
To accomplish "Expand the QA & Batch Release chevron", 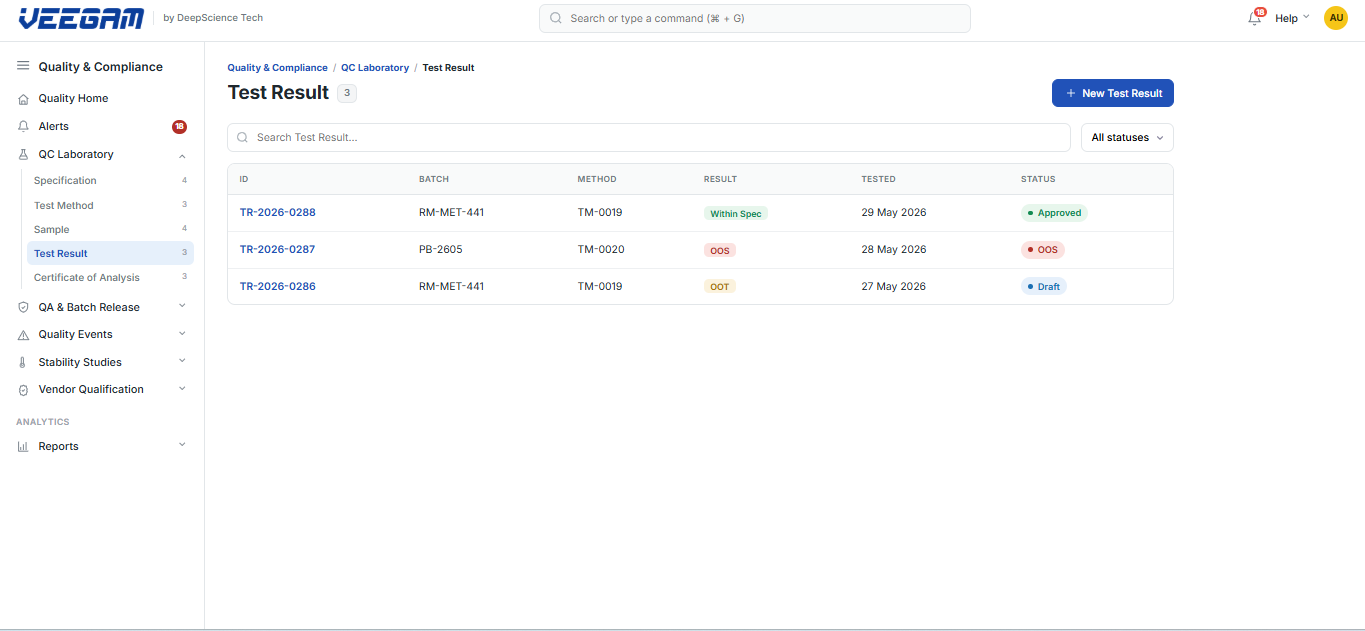I will [x=182, y=307].
